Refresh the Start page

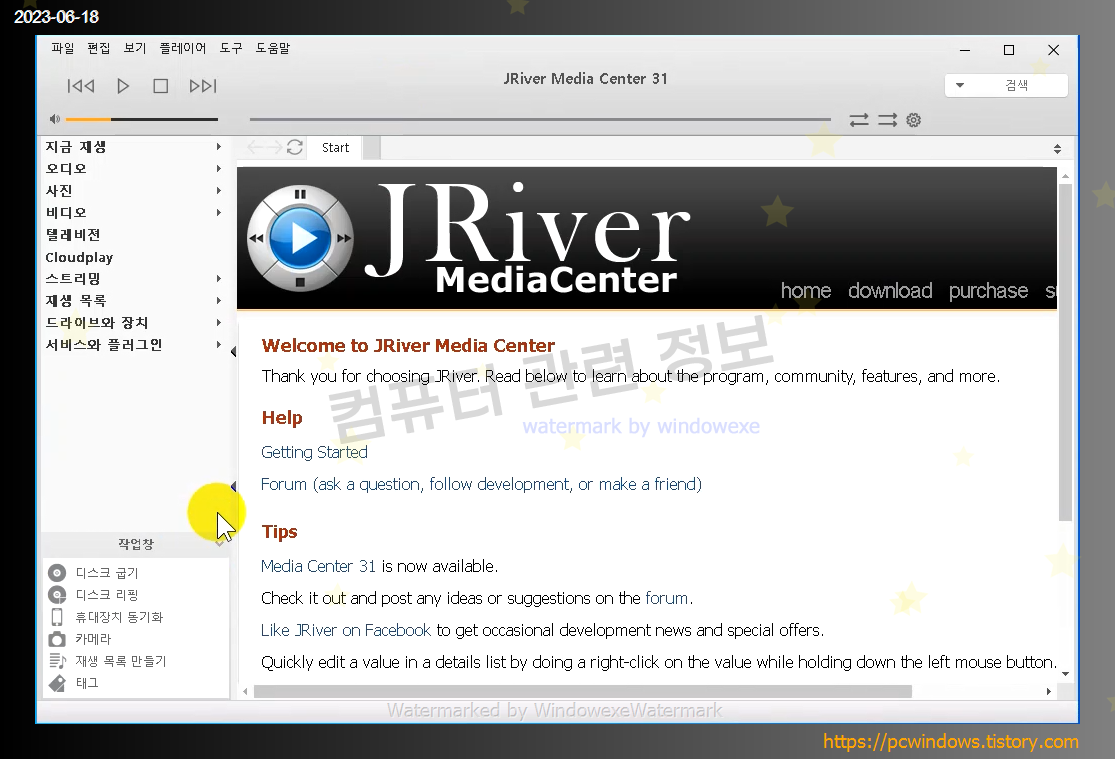tap(295, 147)
